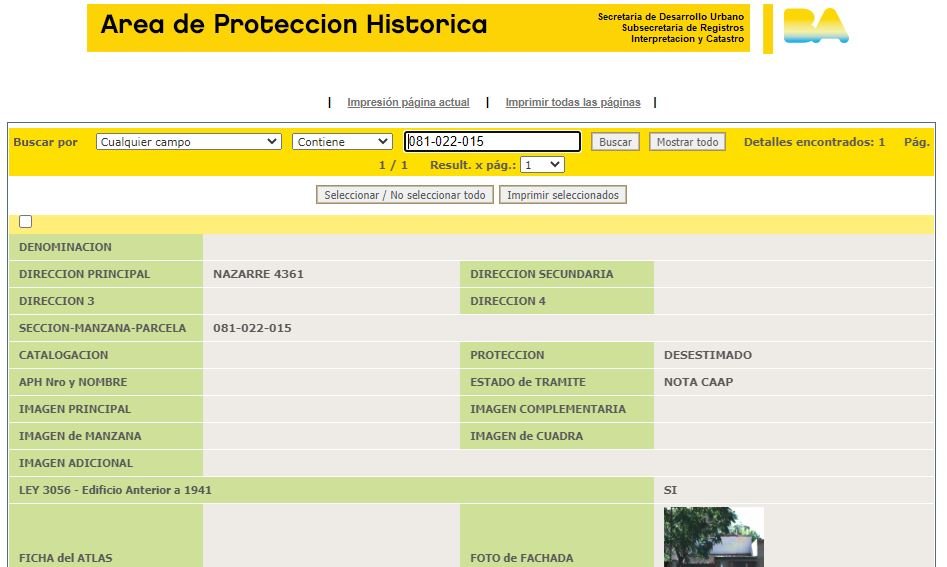
Task: Open 'Imprimir todas las páginas' link
Action: [x=573, y=102]
